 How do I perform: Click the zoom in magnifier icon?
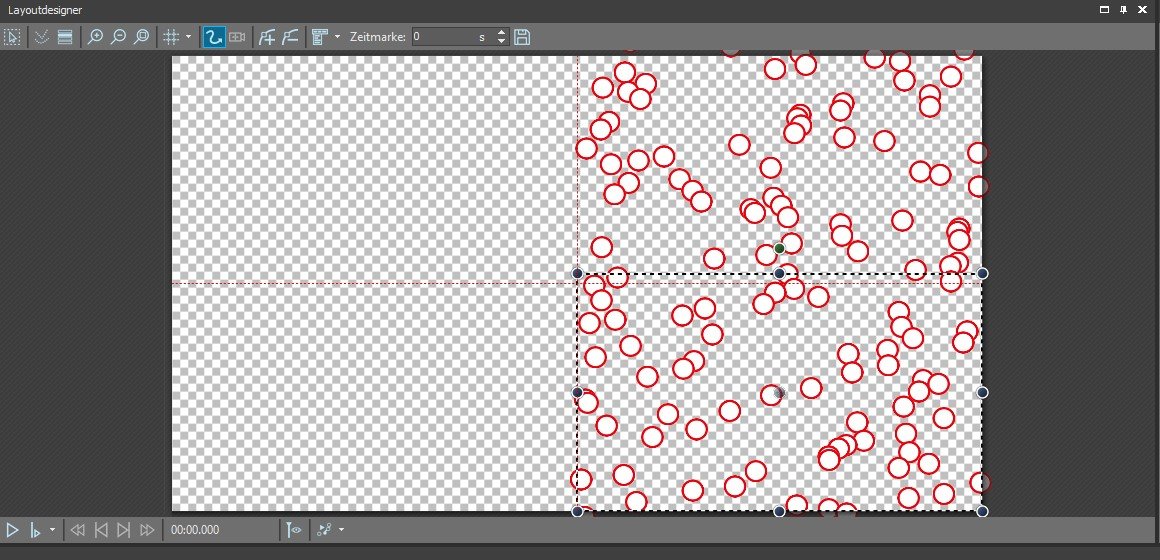(95, 37)
